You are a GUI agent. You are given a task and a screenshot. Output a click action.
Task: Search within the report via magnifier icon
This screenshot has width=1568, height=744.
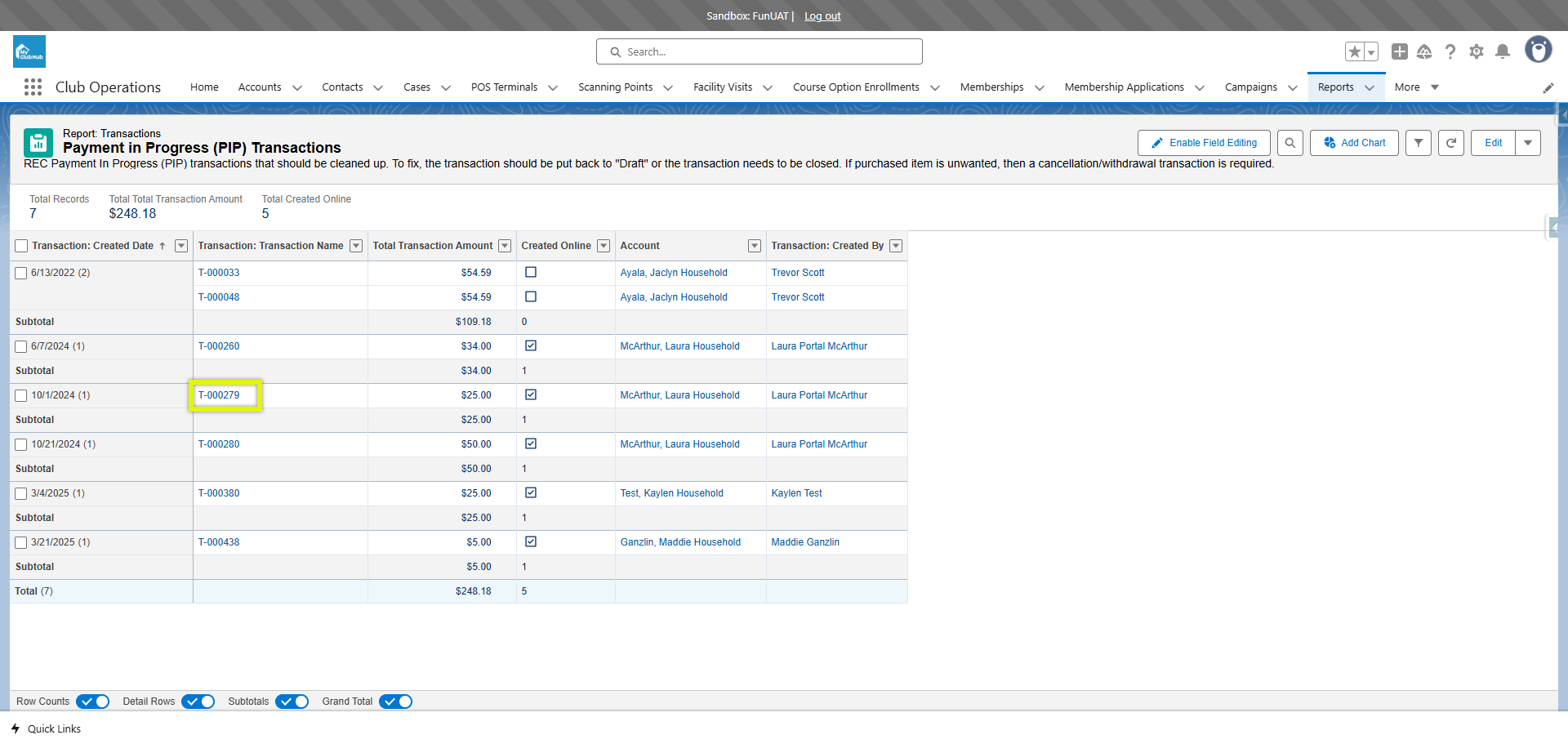1290,143
